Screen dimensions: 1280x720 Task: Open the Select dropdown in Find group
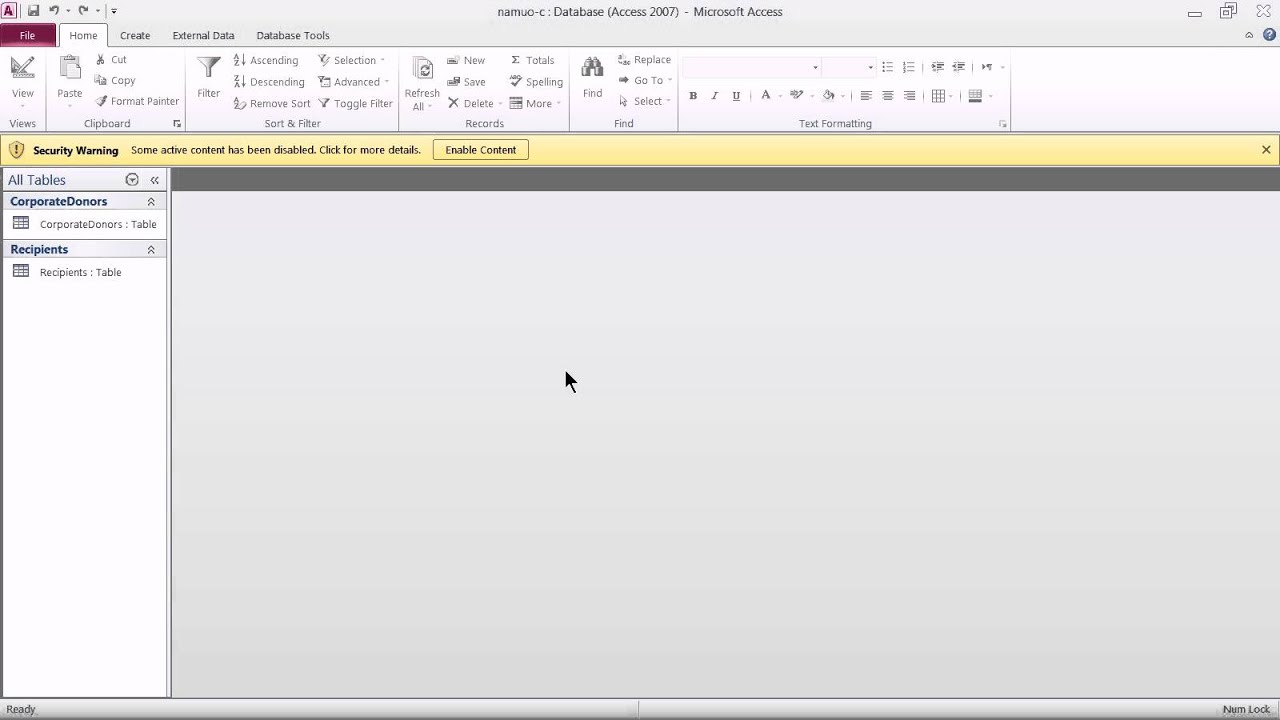tap(644, 102)
